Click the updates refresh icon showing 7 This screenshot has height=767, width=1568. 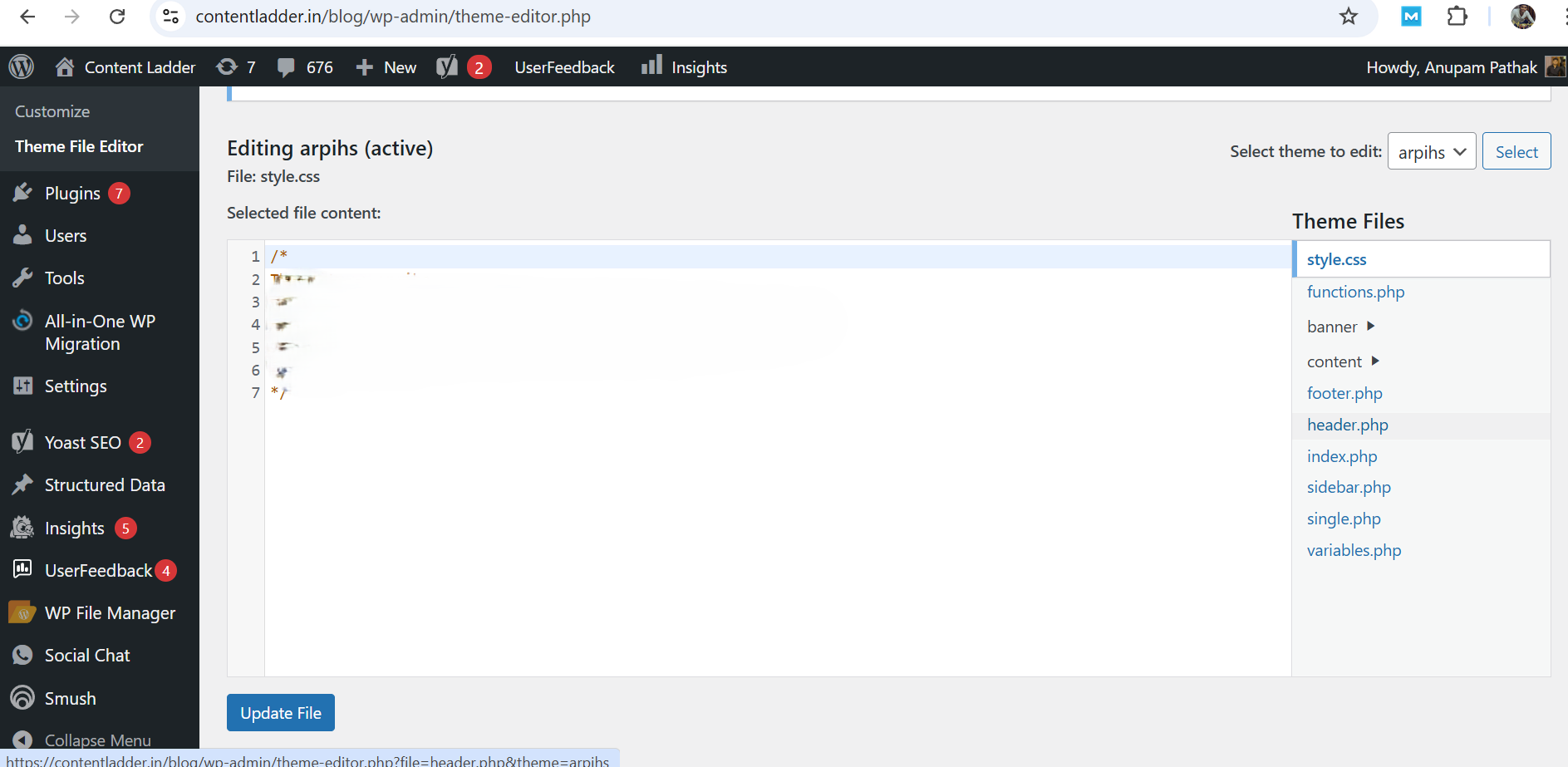[x=226, y=66]
